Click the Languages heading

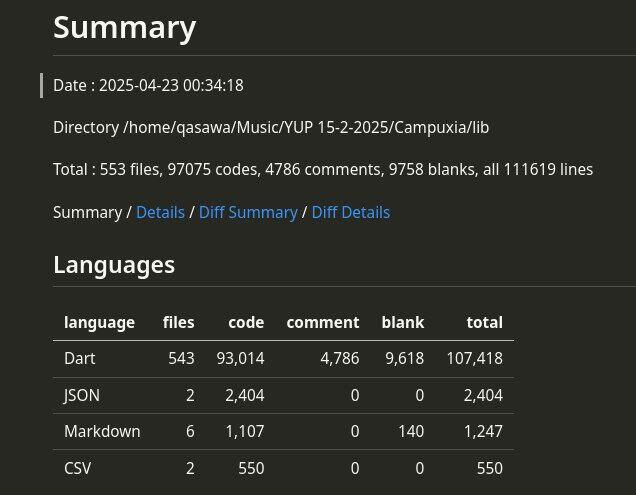(x=114, y=264)
